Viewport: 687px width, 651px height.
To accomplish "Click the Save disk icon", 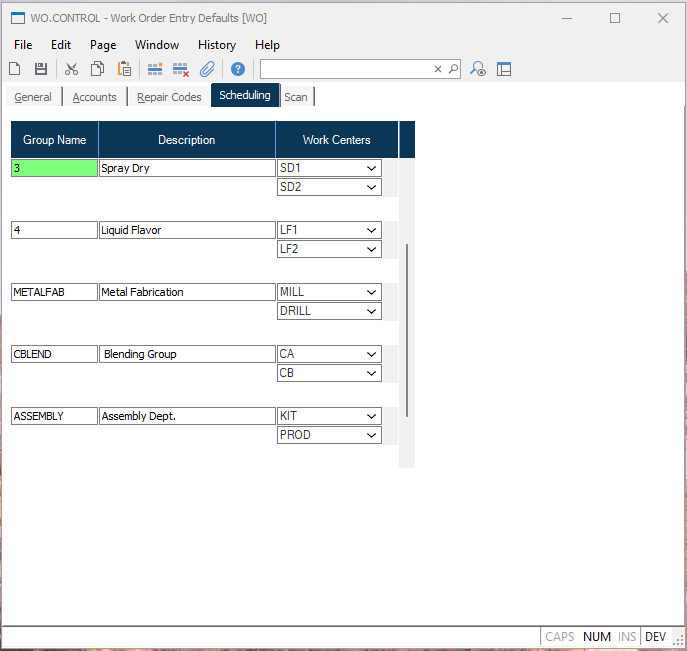I will (41, 69).
